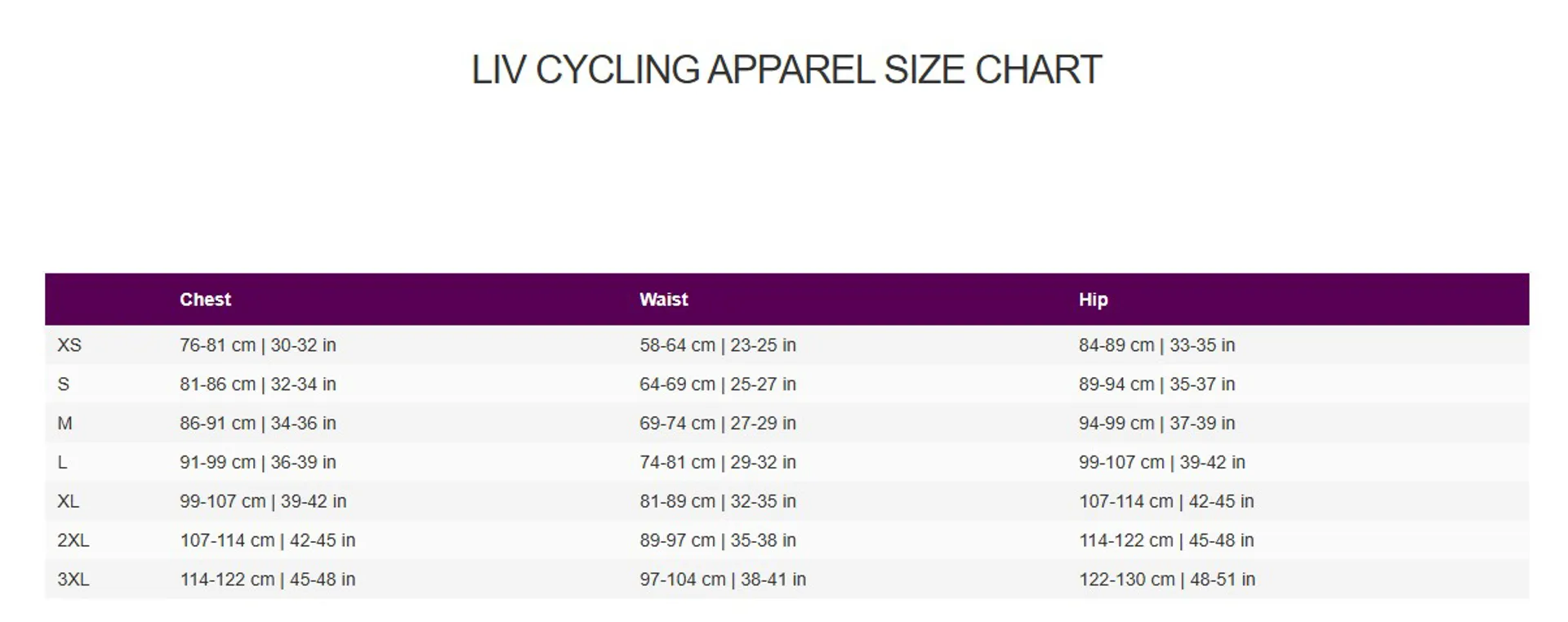Image resolution: width=1568 pixels, height=622 pixels.
Task: Select the M size row label
Action: tap(65, 424)
